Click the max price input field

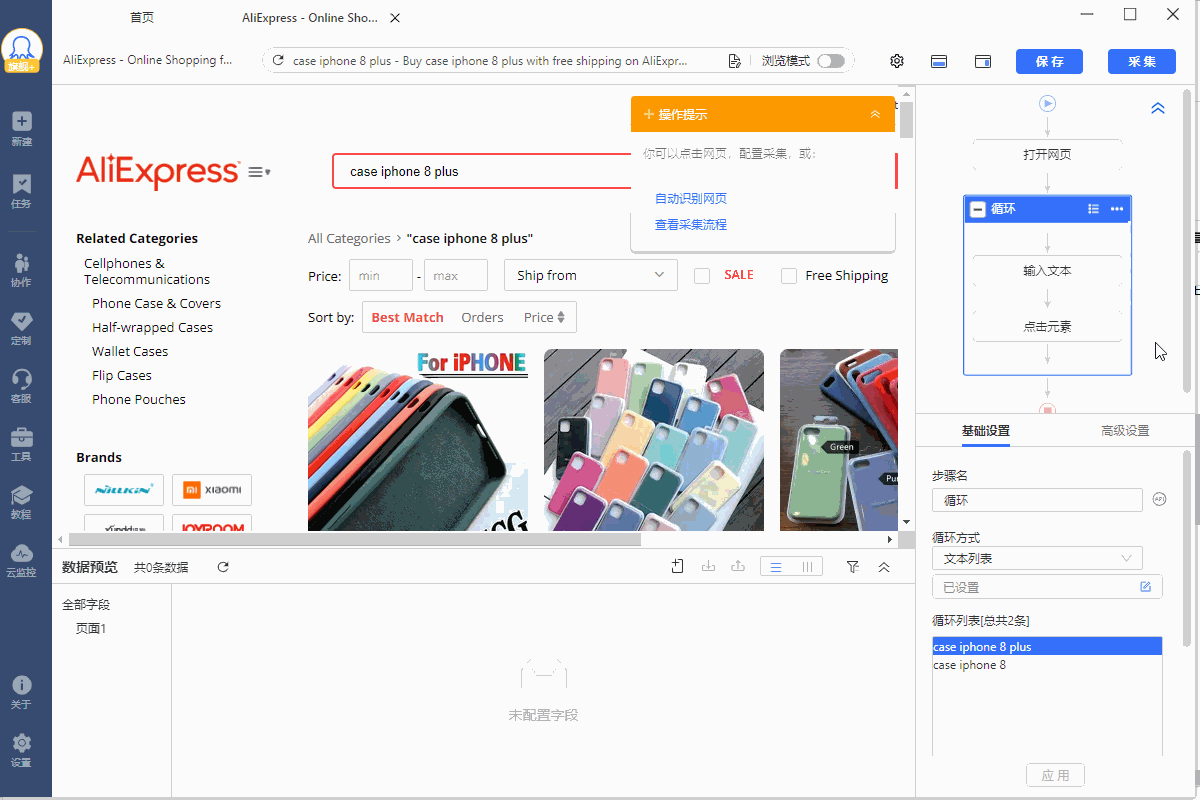pos(456,275)
